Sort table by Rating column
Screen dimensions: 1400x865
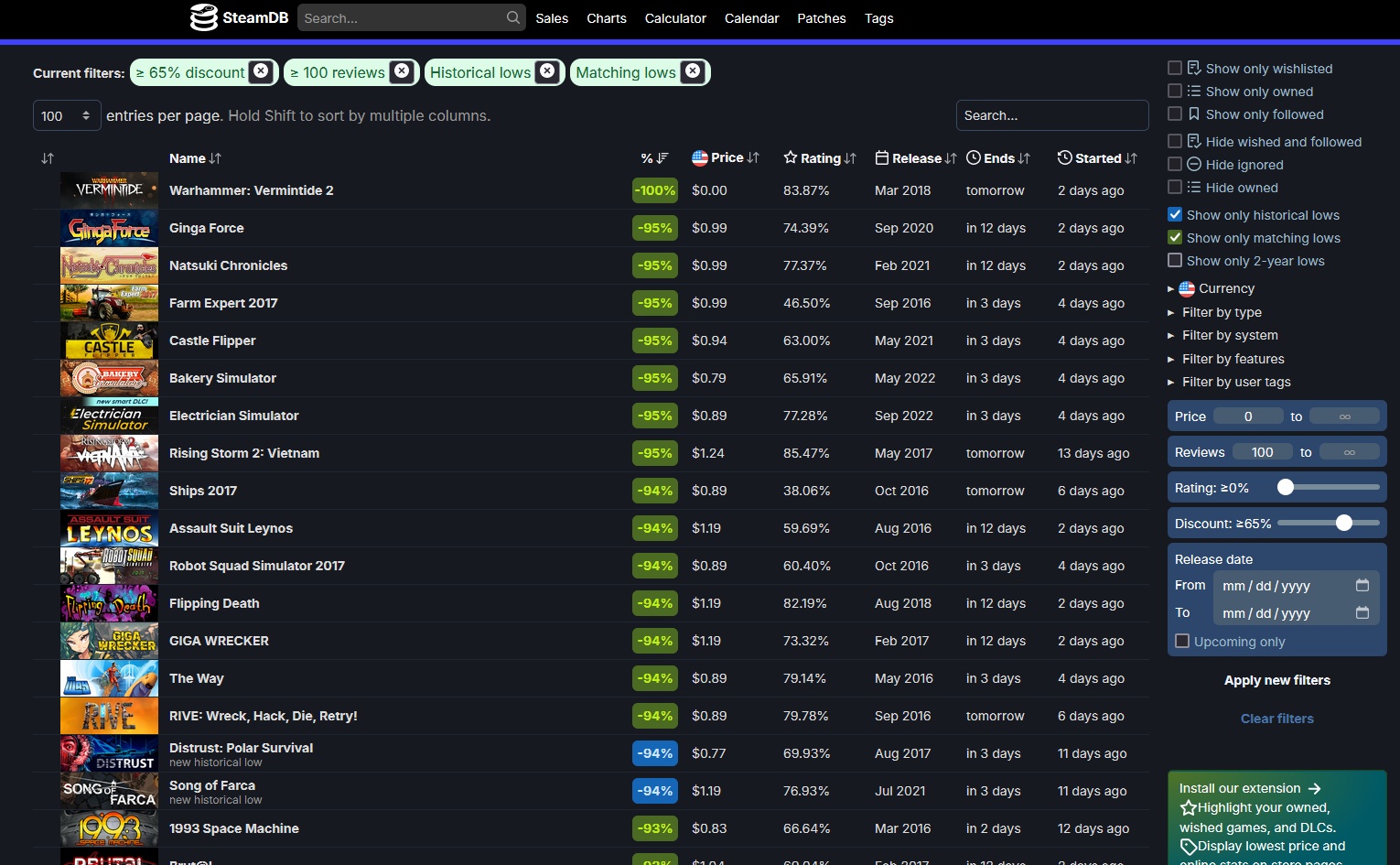pyautogui.click(x=820, y=158)
